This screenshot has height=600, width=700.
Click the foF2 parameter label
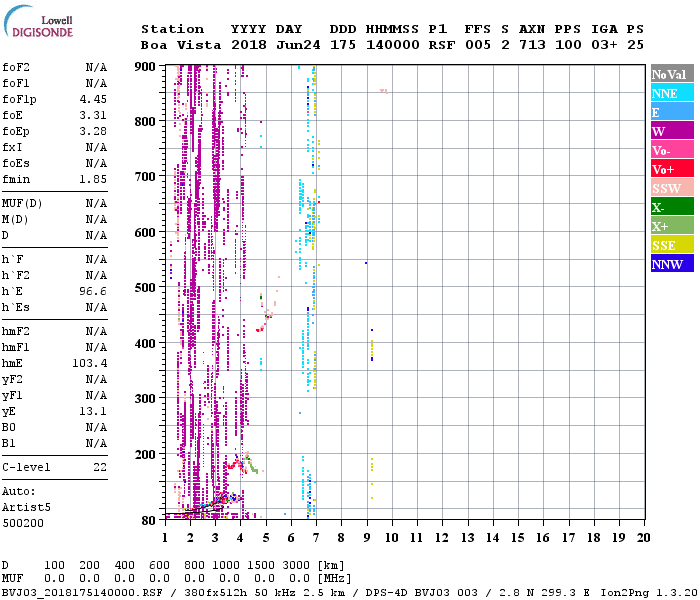16,67
